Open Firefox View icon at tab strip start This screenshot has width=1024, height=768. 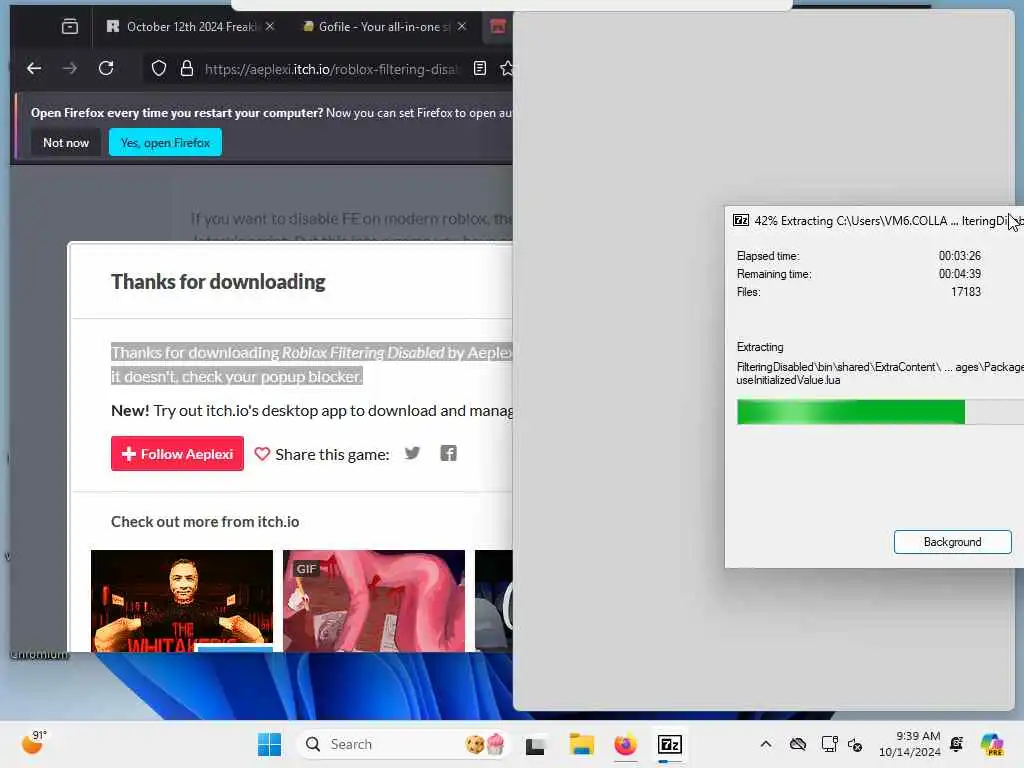point(70,27)
